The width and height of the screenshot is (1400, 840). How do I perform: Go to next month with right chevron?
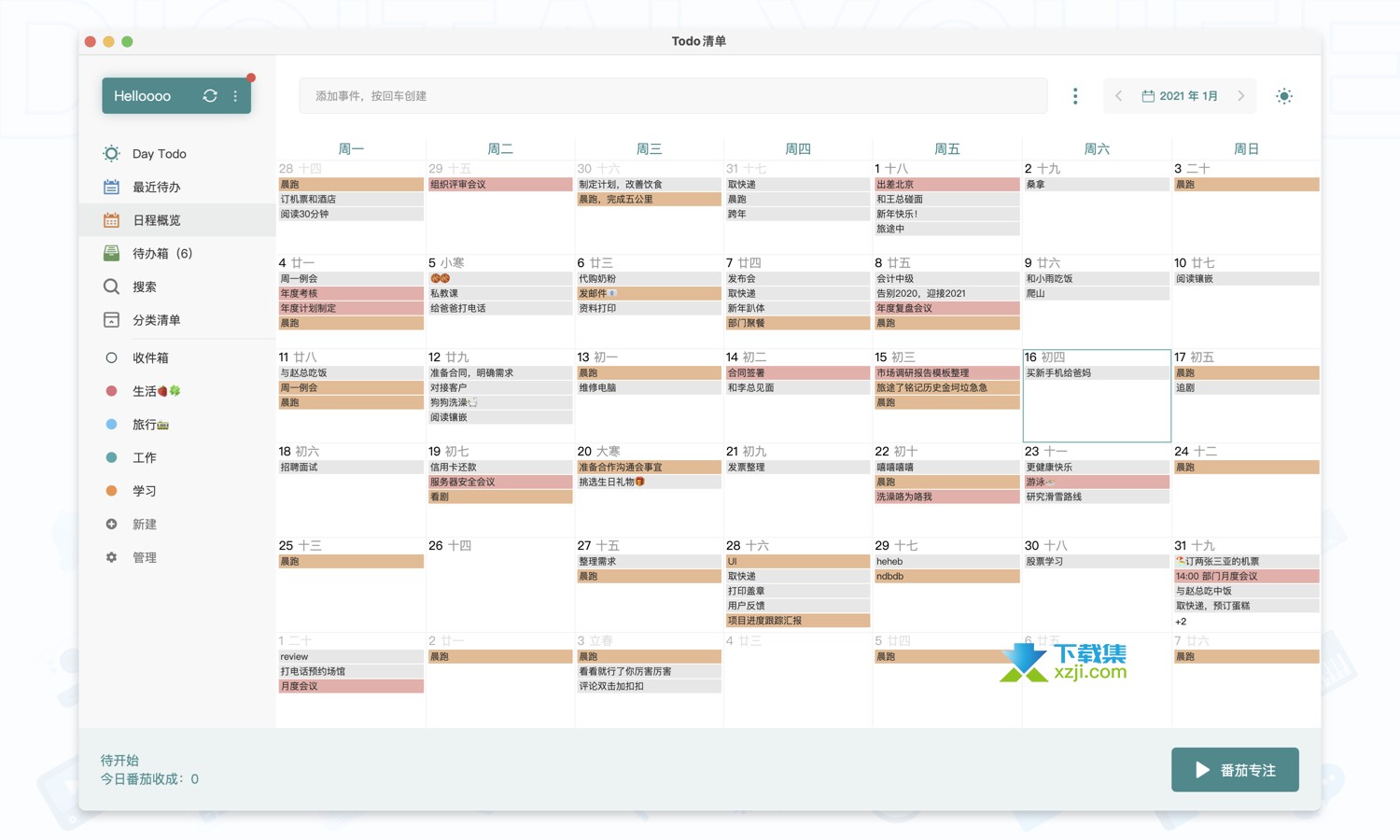click(1241, 96)
